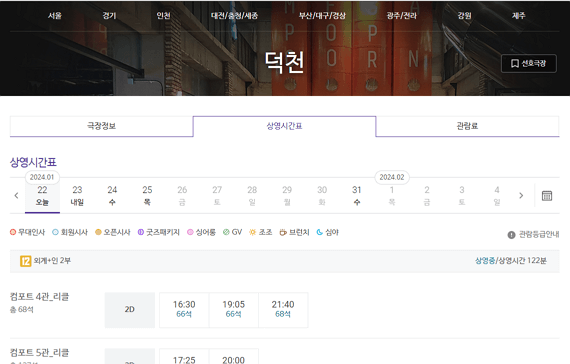Click the 관람등급안내 info icon

(511, 235)
